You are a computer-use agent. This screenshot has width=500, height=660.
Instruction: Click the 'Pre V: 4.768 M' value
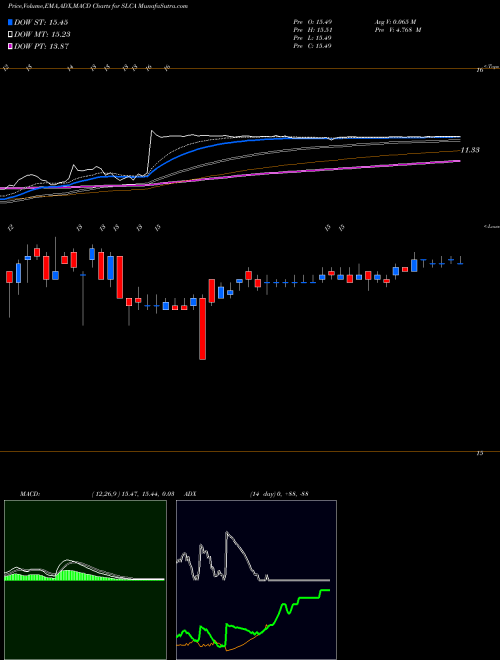[399, 30]
